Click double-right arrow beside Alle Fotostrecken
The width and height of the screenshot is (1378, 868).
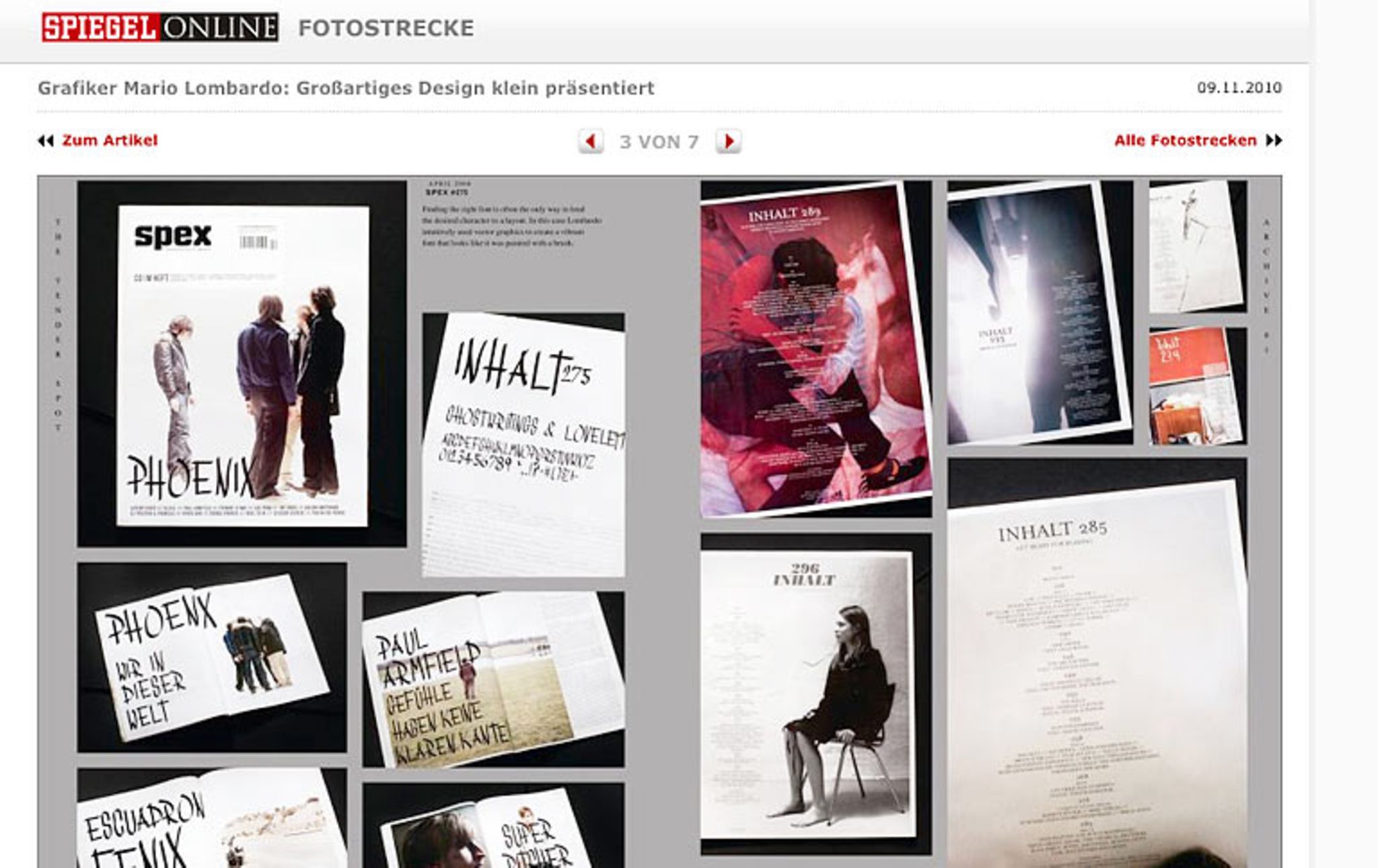click(1274, 141)
